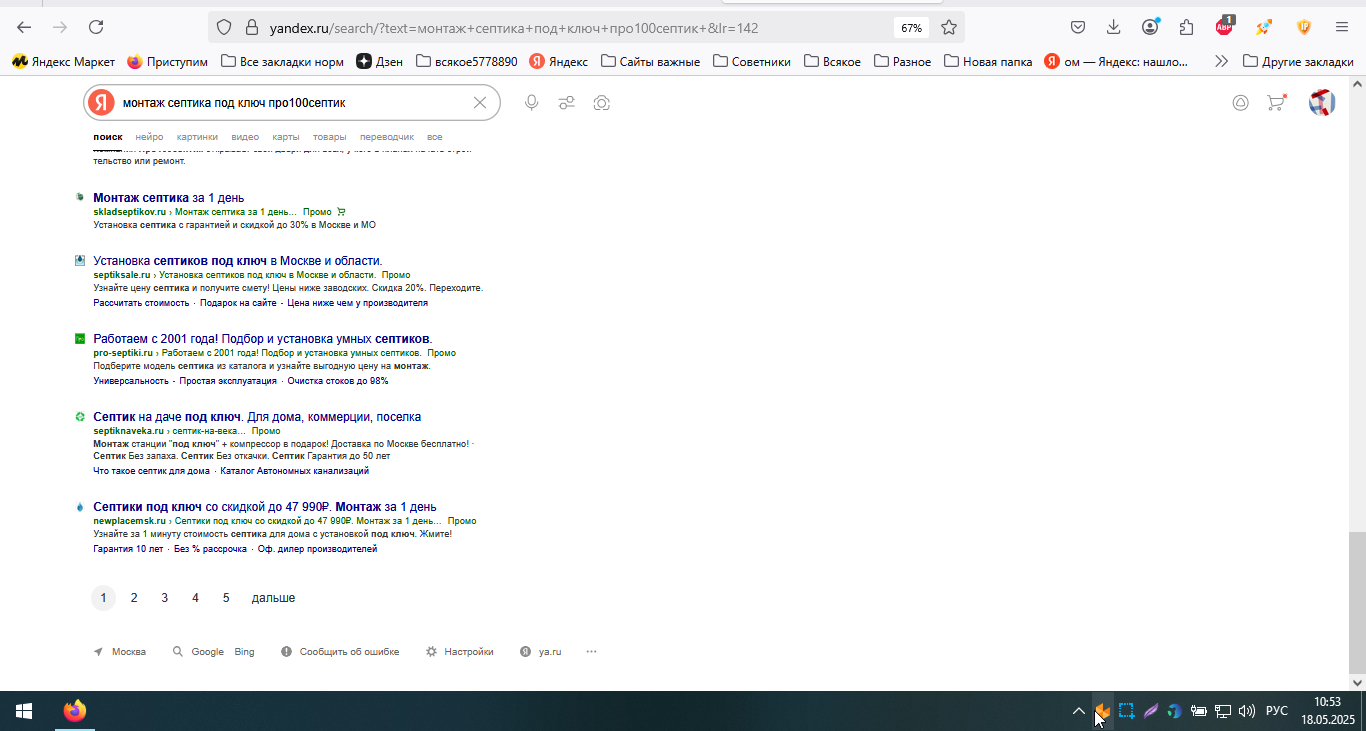Screen dimensions: 1366x731
Task: Open the Другие закладки folder
Action: (1298, 61)
